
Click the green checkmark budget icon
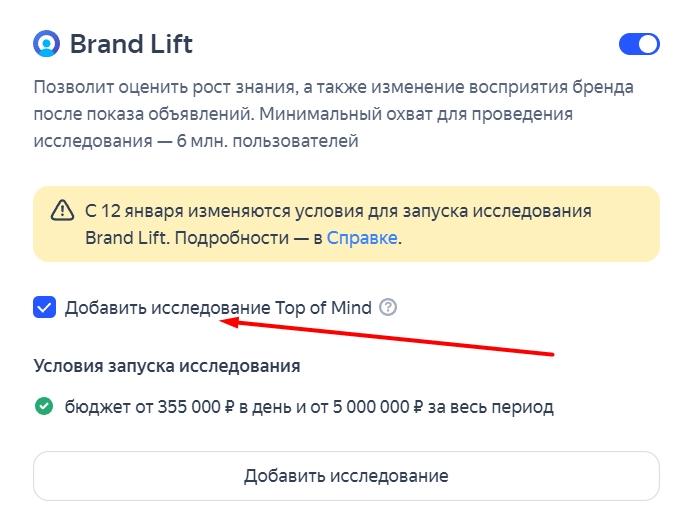tap(44, 407)
